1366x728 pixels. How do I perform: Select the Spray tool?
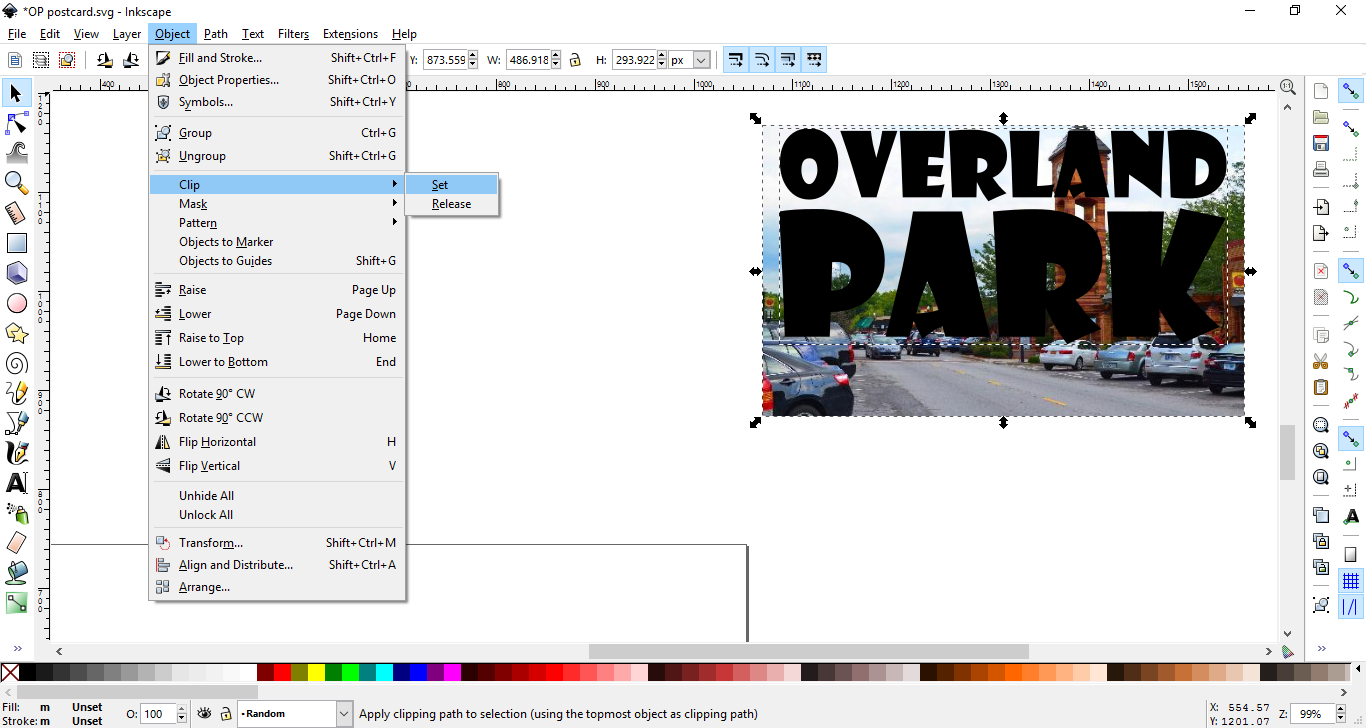pyautogui.click(x=16, y=513)
